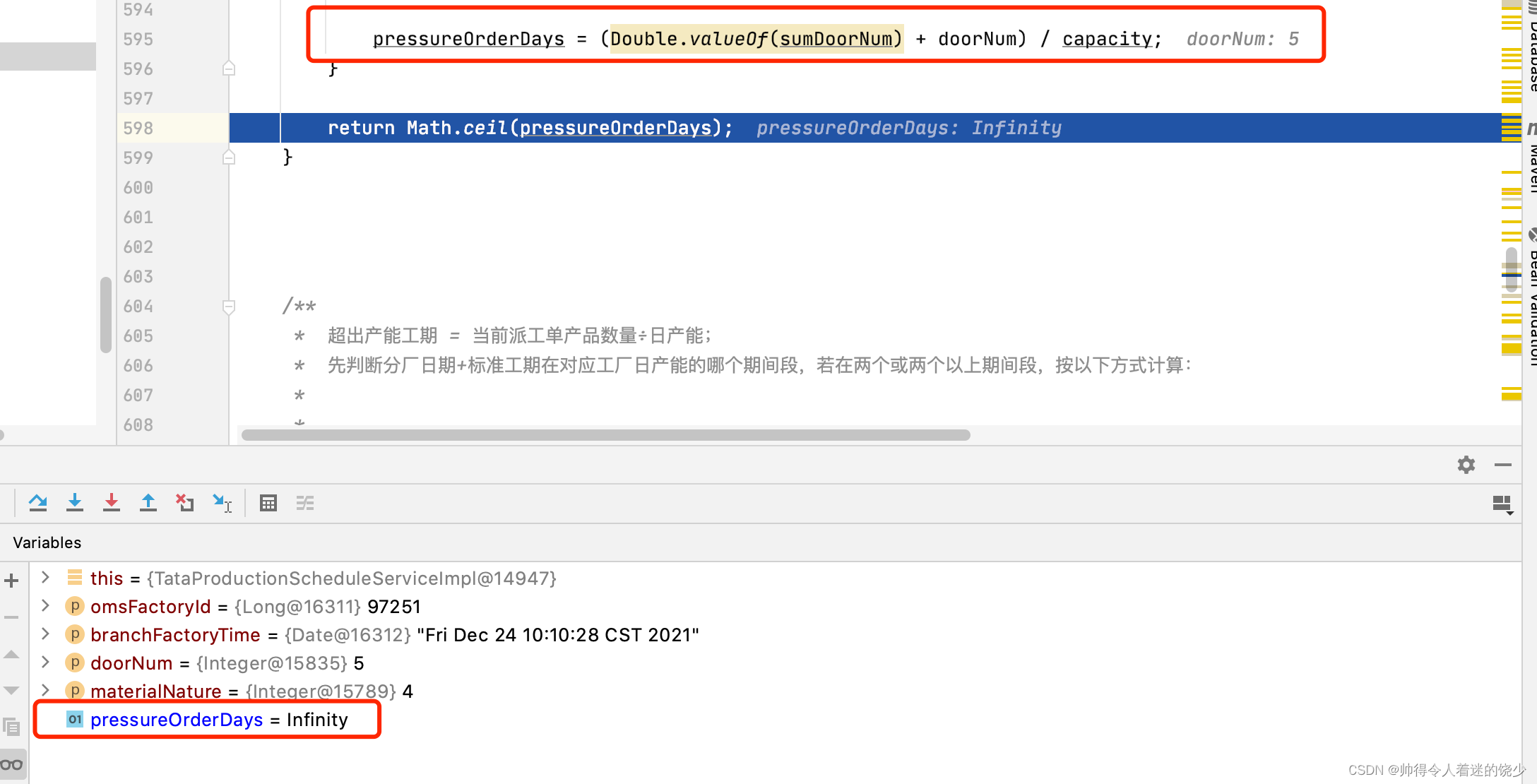Select the Step Into debugger icon
Viewport: 1537px width, 784px height.
point(75,502)
